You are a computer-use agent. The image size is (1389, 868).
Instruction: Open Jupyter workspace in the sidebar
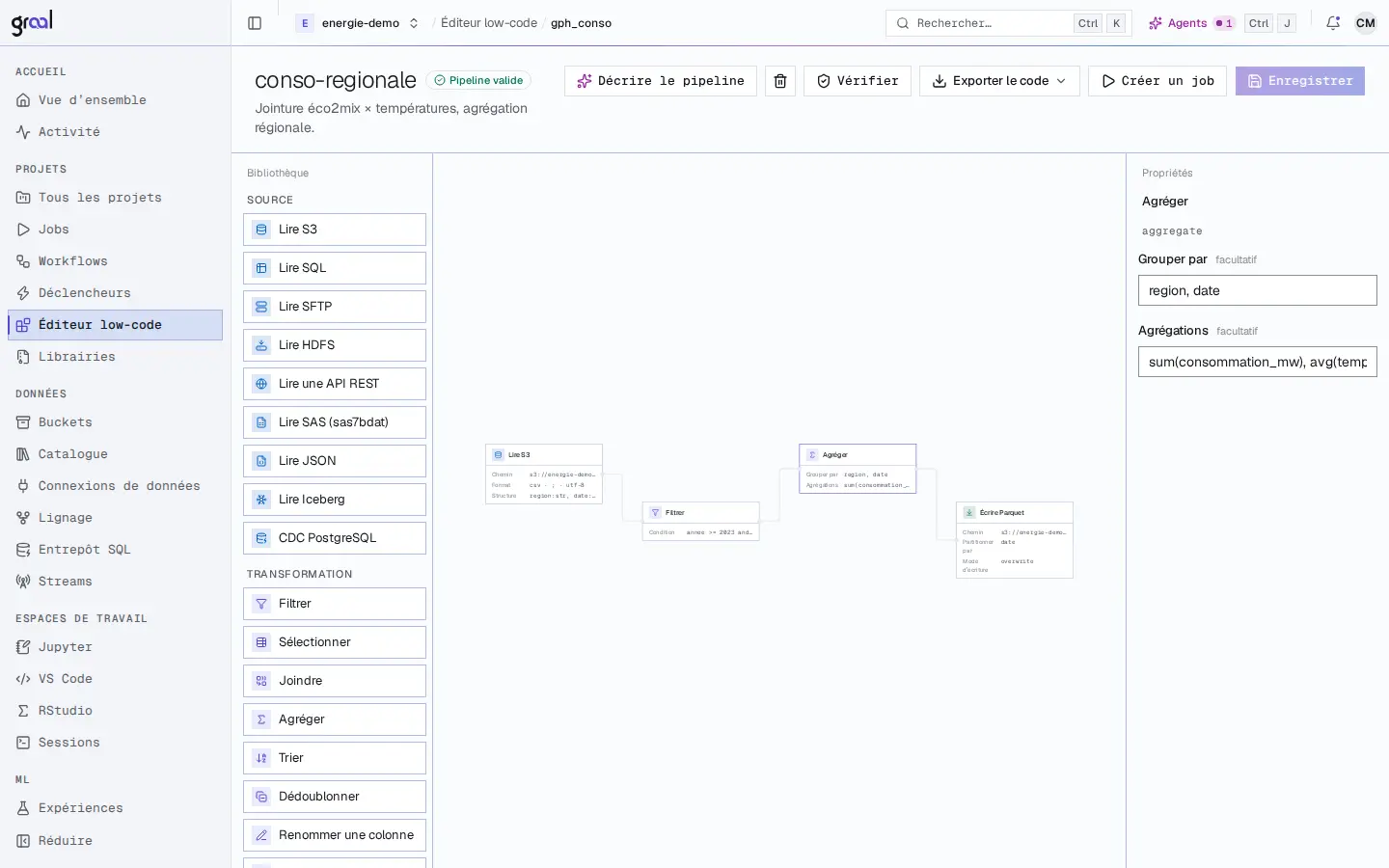pyautogui.click(x=115, y=647)
